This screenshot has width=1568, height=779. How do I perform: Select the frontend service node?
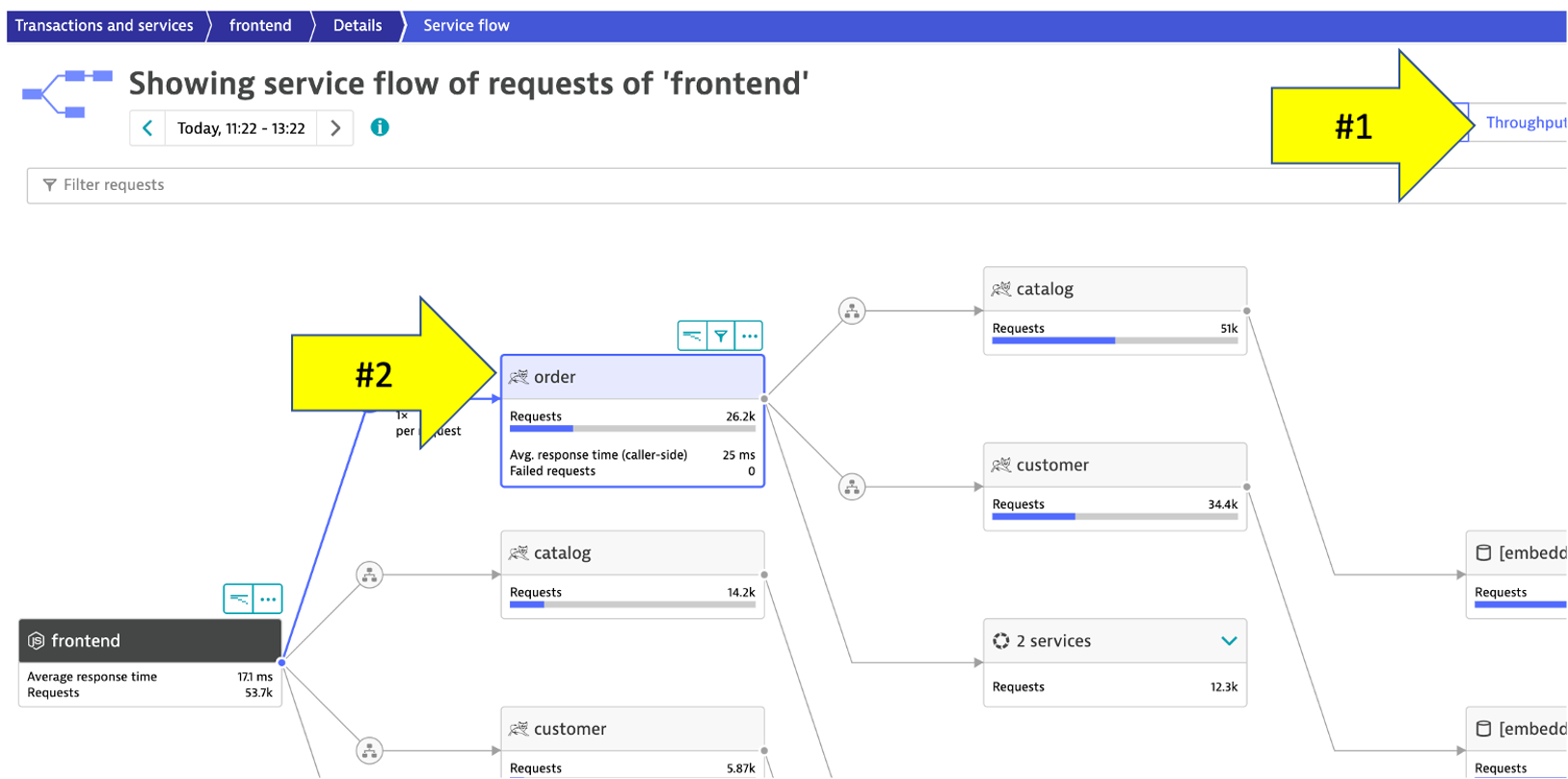point(149,641)
